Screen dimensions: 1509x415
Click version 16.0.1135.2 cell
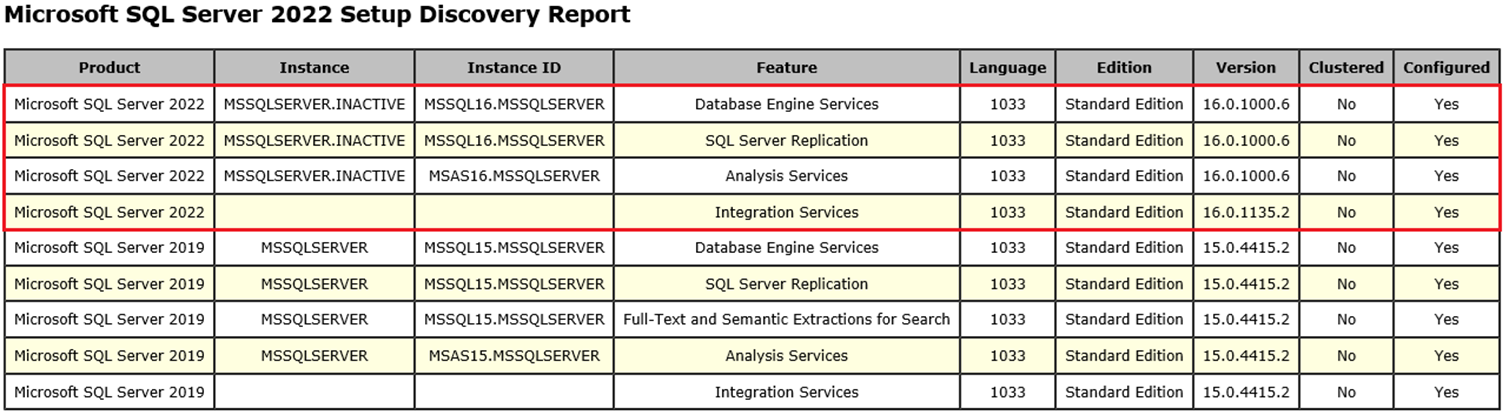[x=1246, y=212]
